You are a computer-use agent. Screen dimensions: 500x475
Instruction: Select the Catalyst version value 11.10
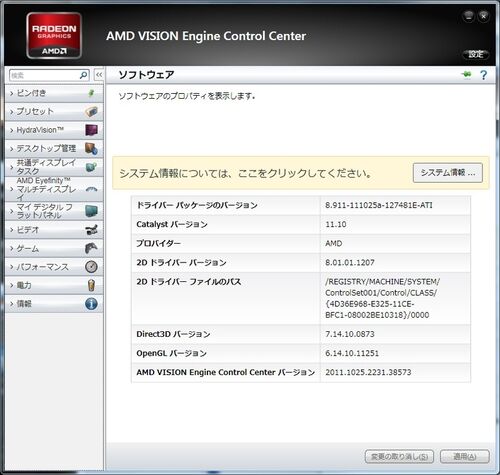click(x=336, y=224)
